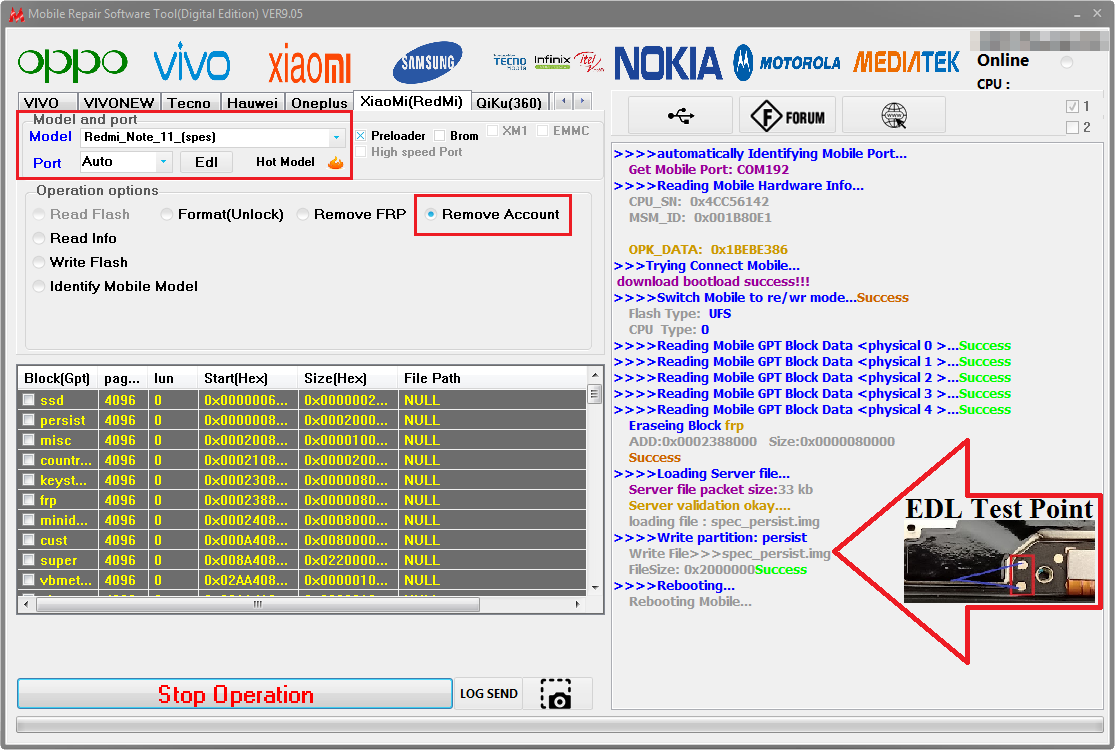Switch to the VIVONEW tab
The width and height of the screenshot is (1115, 750).
pos(119,103)
